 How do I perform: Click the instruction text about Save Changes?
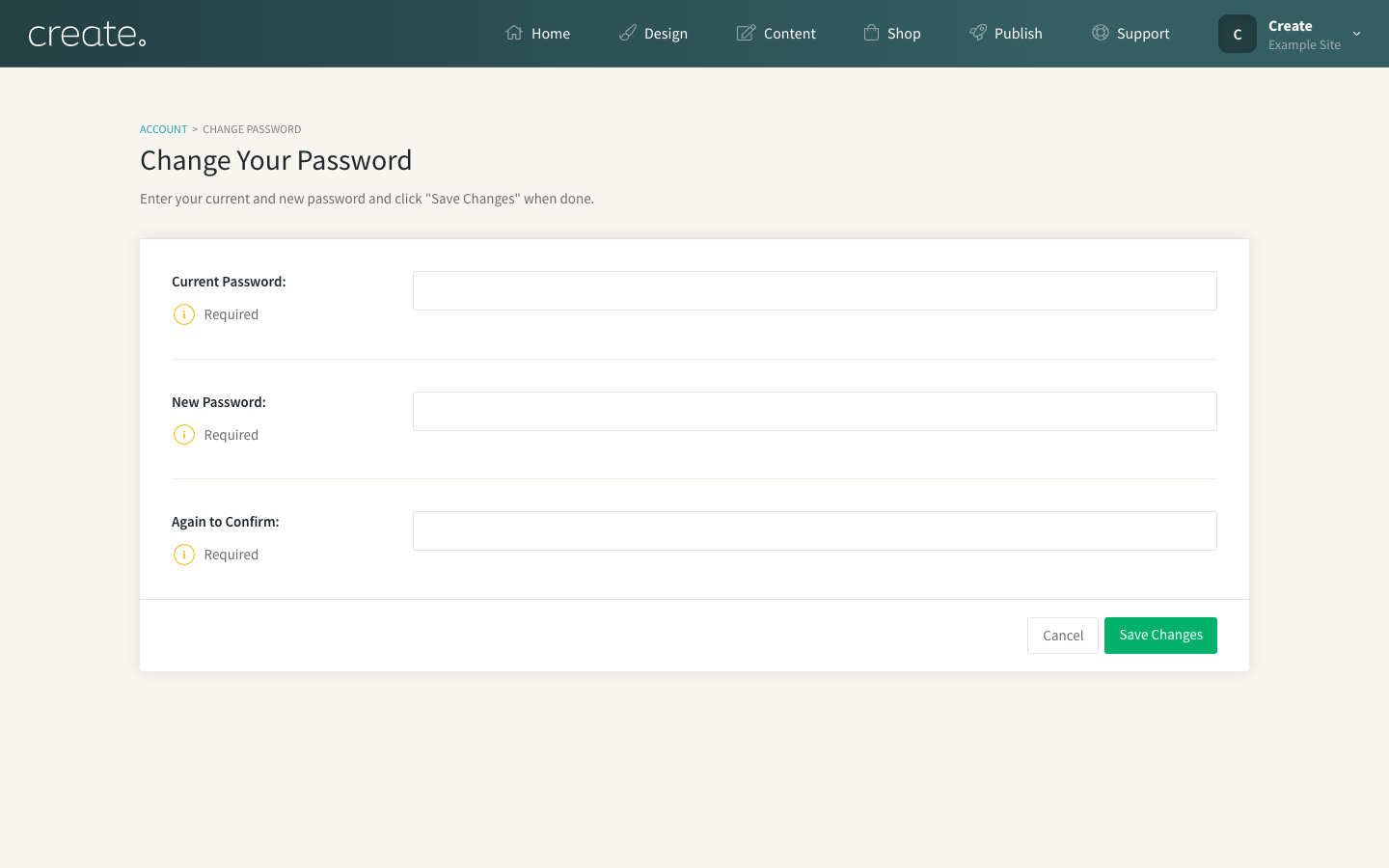pos(367,199)
